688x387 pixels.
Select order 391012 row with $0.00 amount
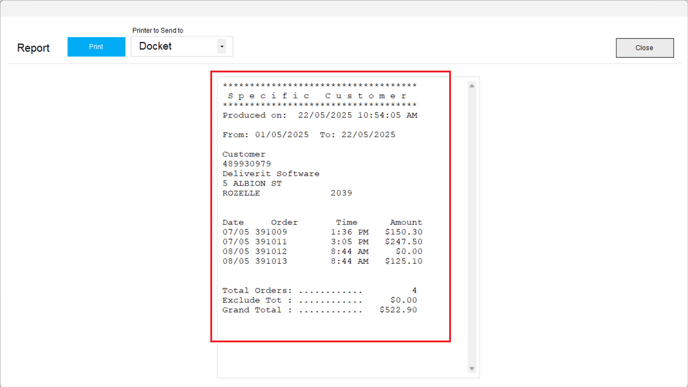click(x=322, y=251)
